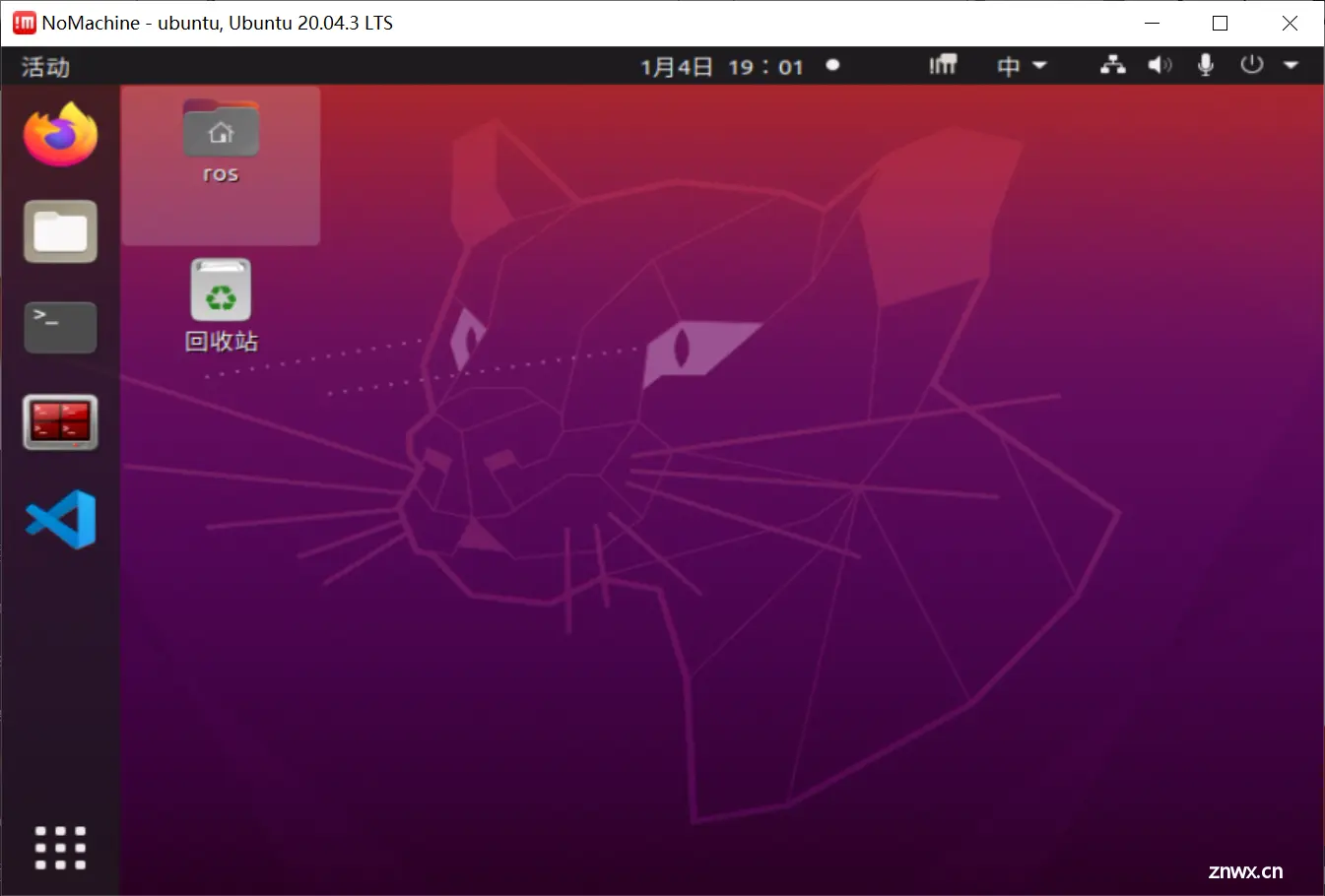Expand the system menu arrow
1325x896 pixels.
[x=1291, y=66]
